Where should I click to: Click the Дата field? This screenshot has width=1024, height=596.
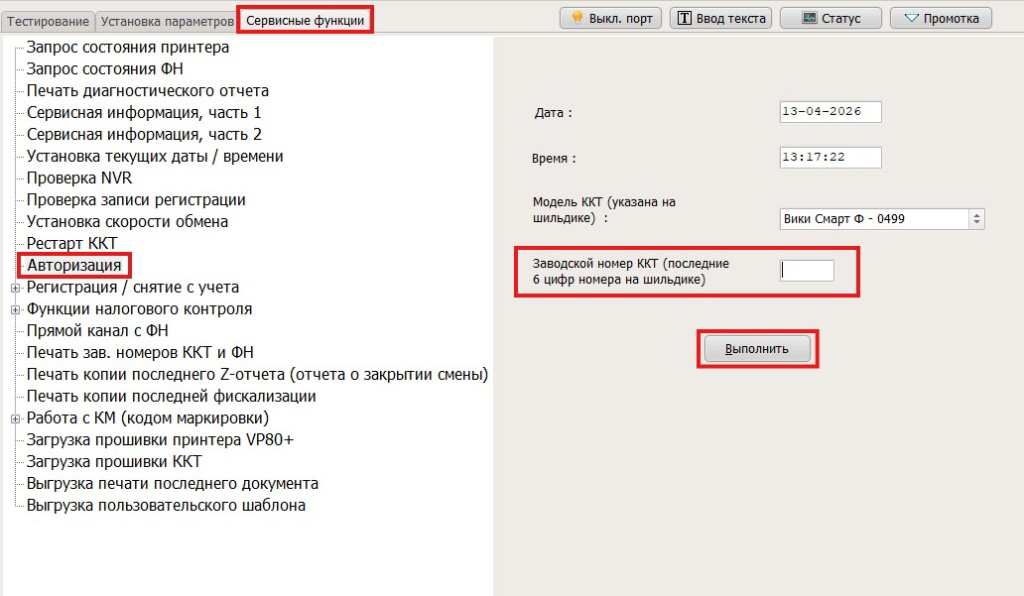(x=830, y=112)
